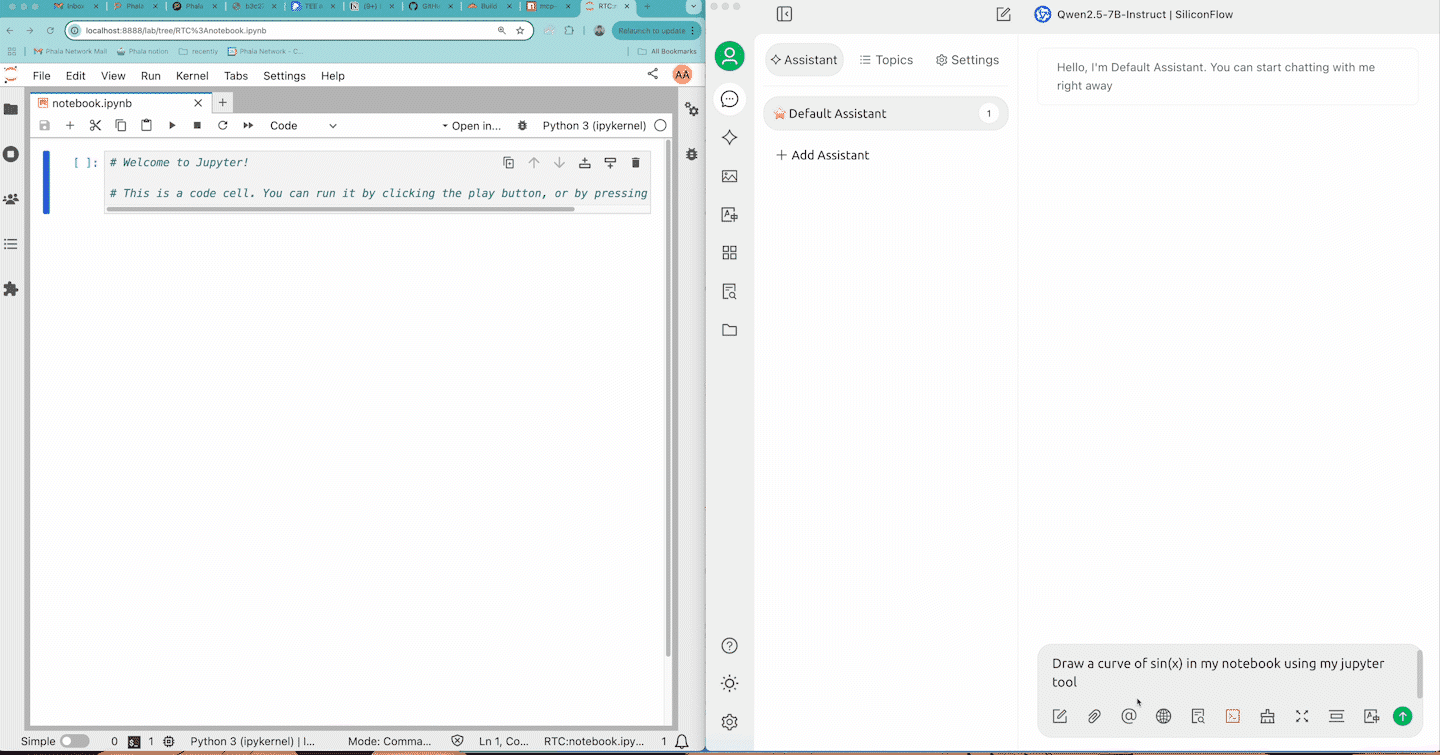Cut the selected cell with scissors icon
1440x755 pixels.
(x=95, y=126)
